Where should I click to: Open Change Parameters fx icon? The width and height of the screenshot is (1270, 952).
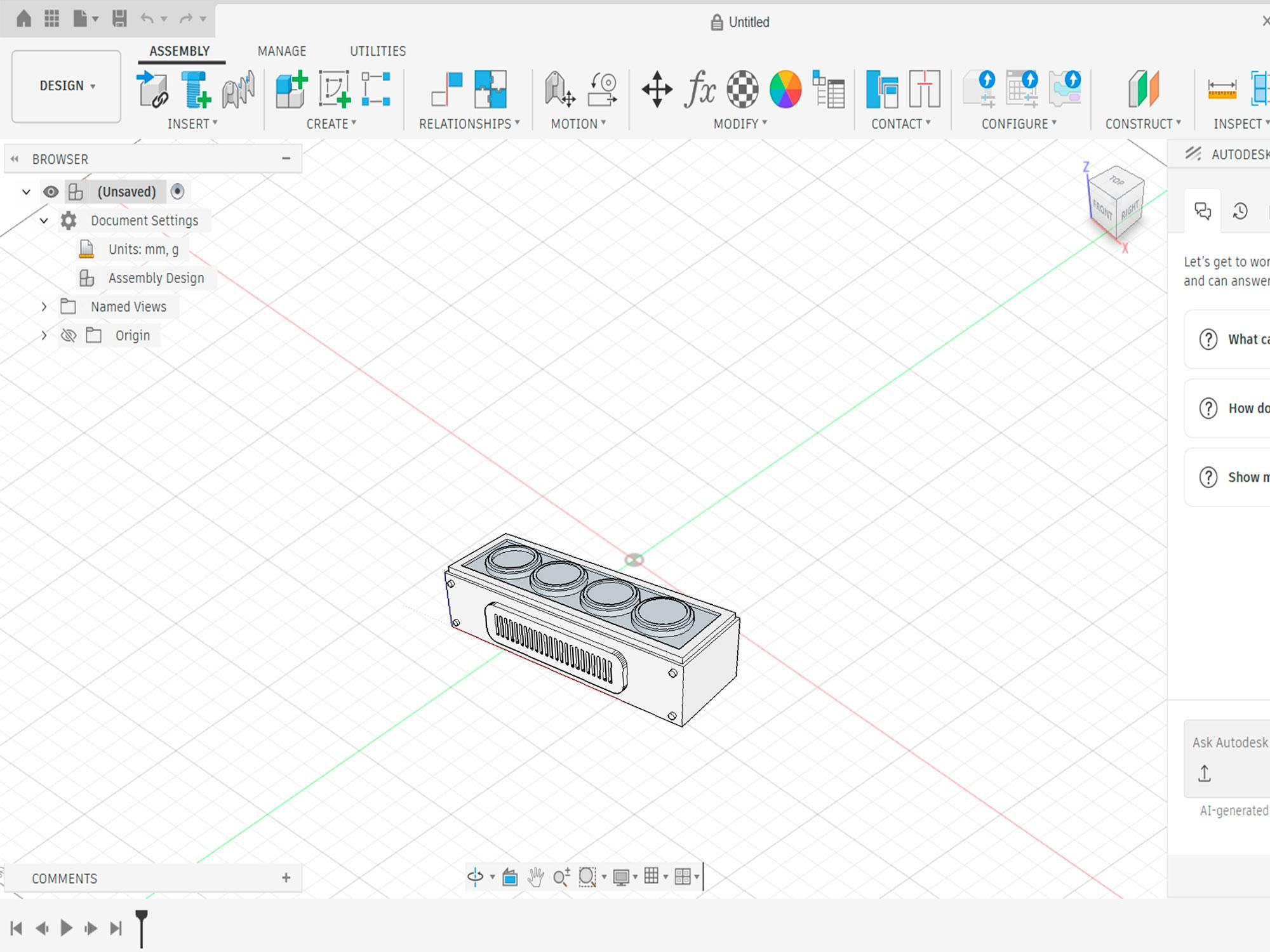[700, 89]
